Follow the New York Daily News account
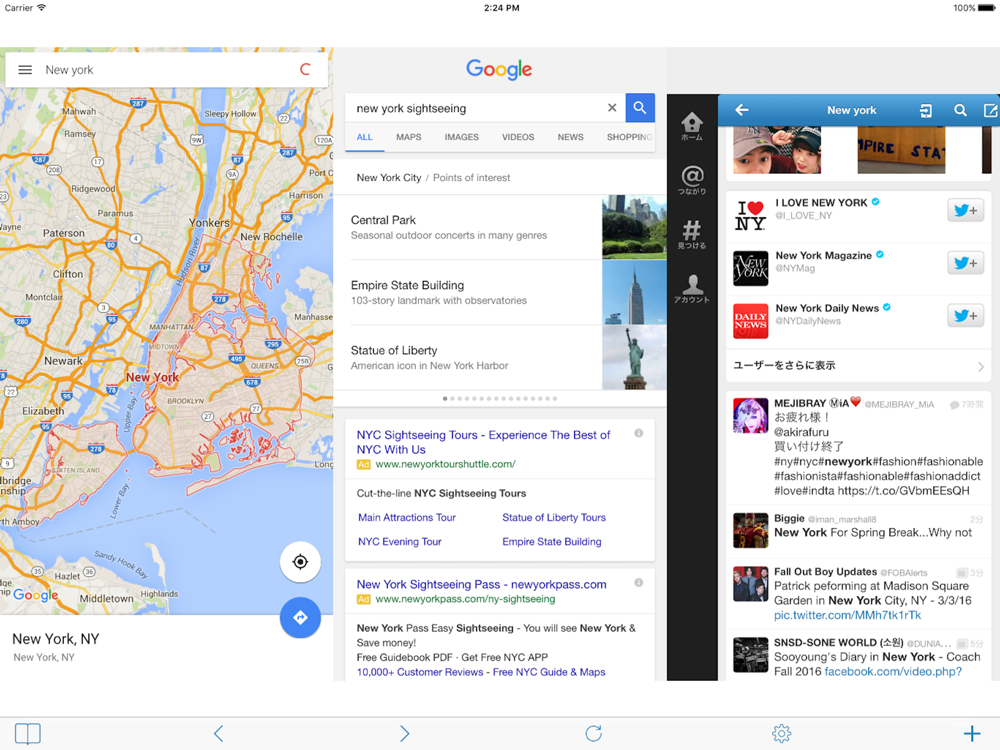Viewport: 1000px width, 750px height. click(x=966, y=316)
